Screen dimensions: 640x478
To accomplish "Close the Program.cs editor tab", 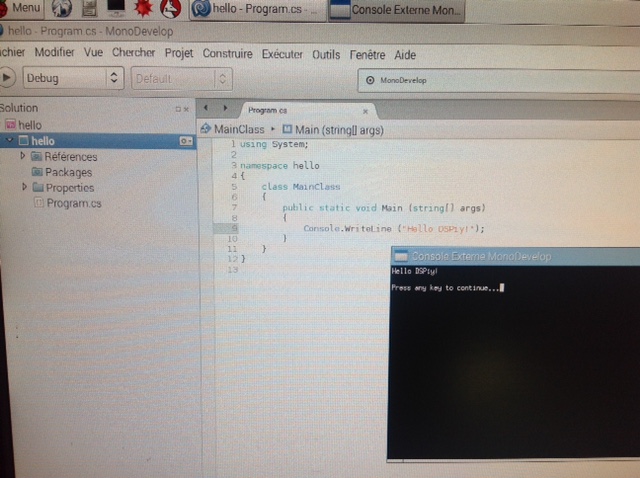I will click(x=366, y=109).
